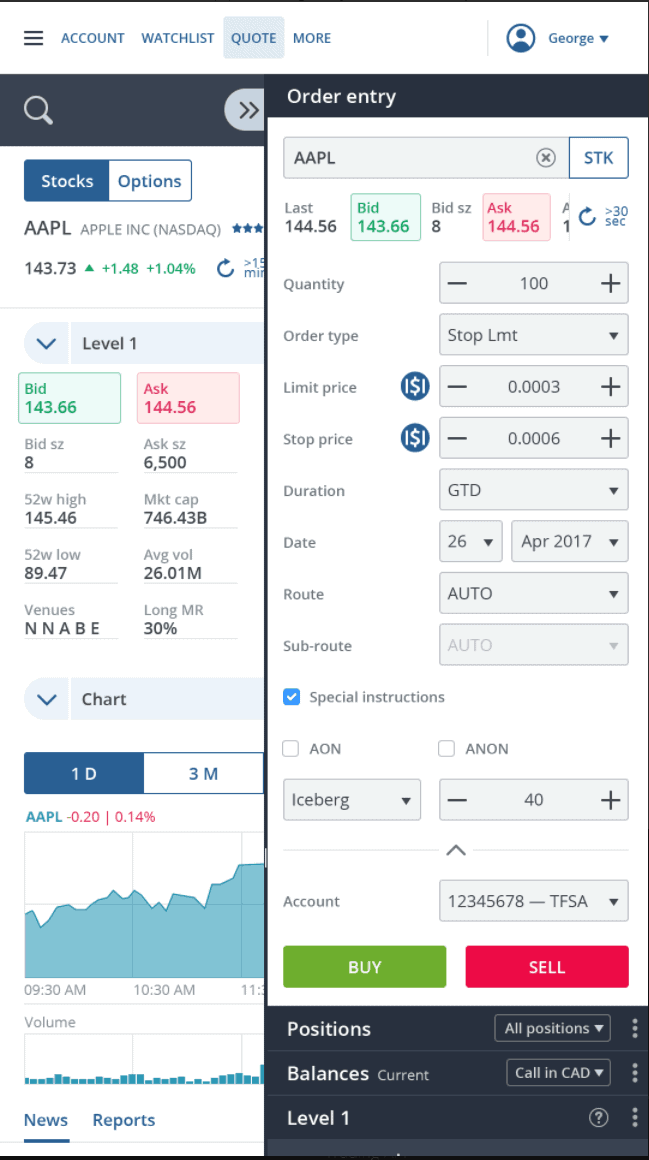Click the search magnifier icon
The height and width of the screenshot is (1160, 649).
[x=37, y=110]
